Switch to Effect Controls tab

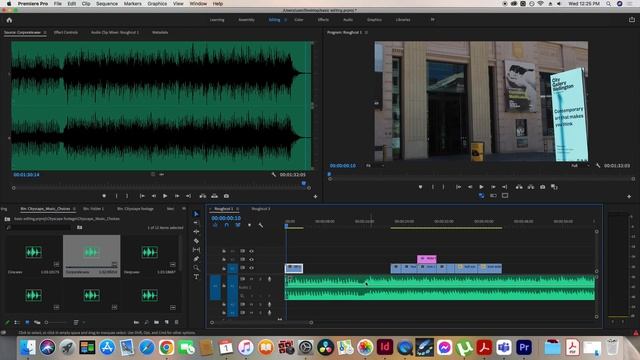tap(66, 32)
